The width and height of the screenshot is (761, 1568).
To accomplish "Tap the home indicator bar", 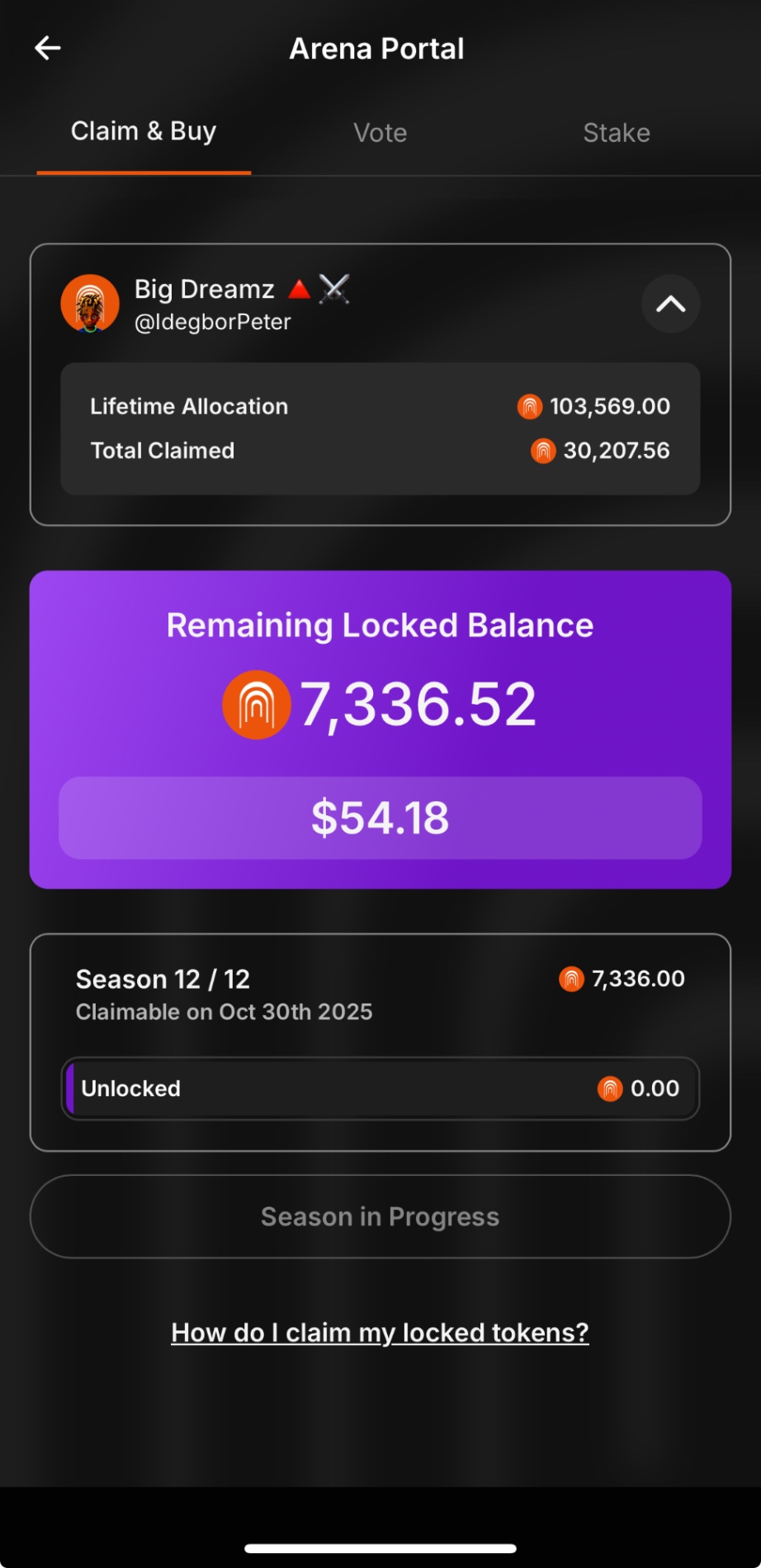I will pos(380,1548).
